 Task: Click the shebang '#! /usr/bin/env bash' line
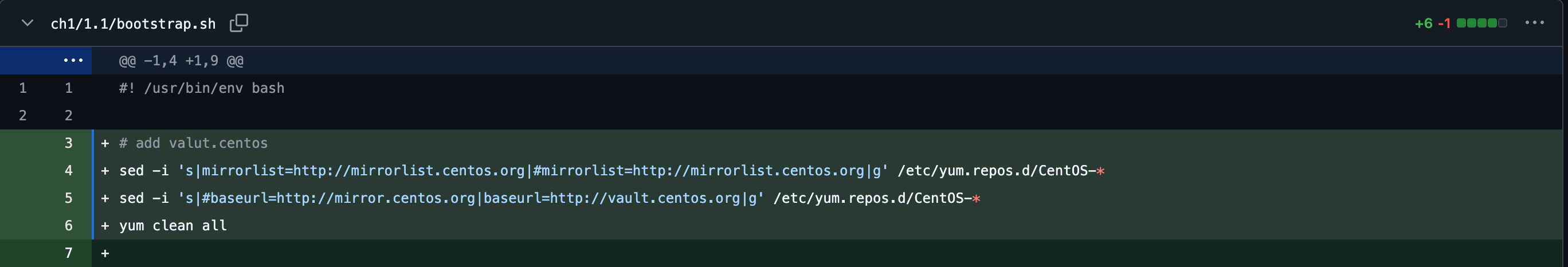click(x=202, y=88)
